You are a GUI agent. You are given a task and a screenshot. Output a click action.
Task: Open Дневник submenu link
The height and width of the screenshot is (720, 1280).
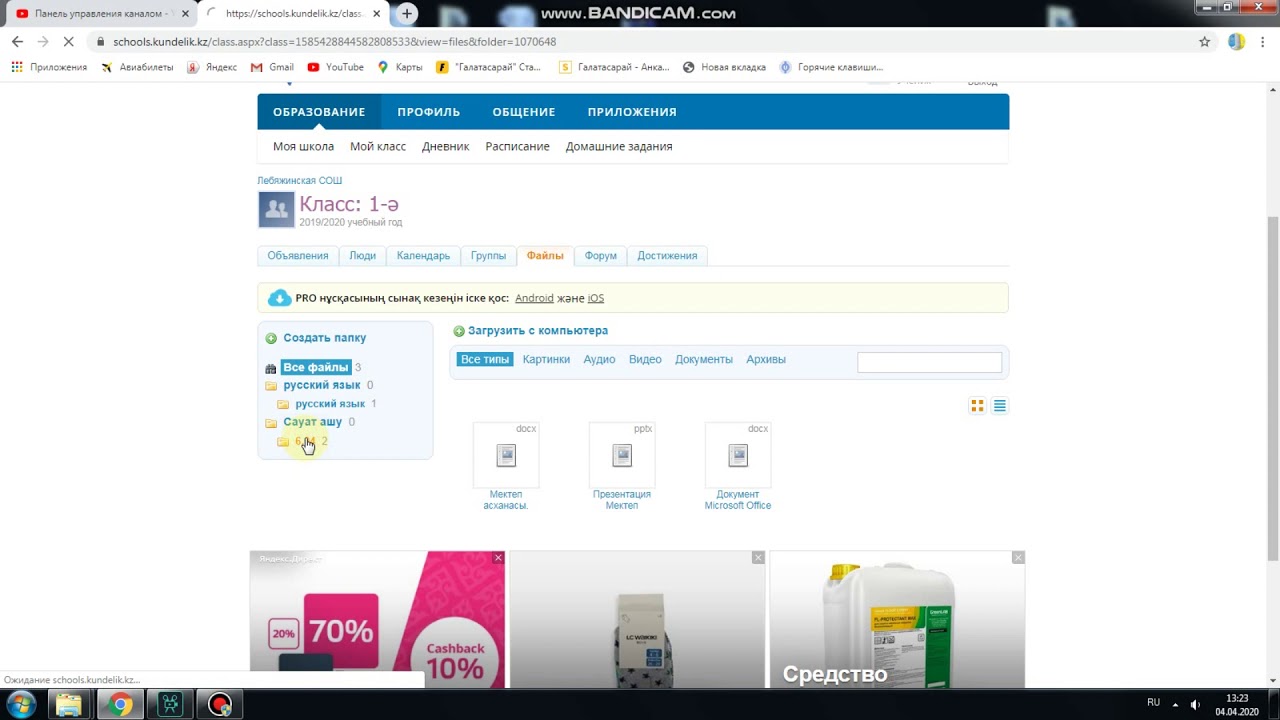click(445, 146)
